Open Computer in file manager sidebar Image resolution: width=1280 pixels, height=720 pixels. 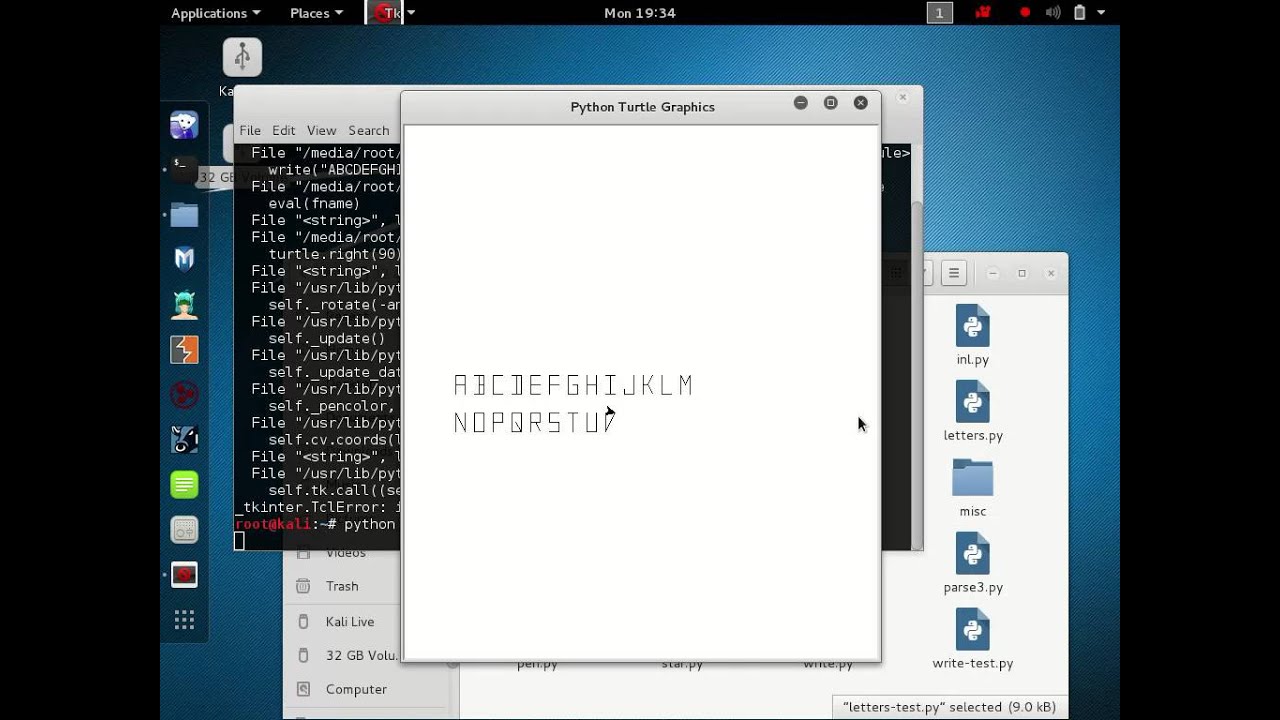click(x=355, y=689)
